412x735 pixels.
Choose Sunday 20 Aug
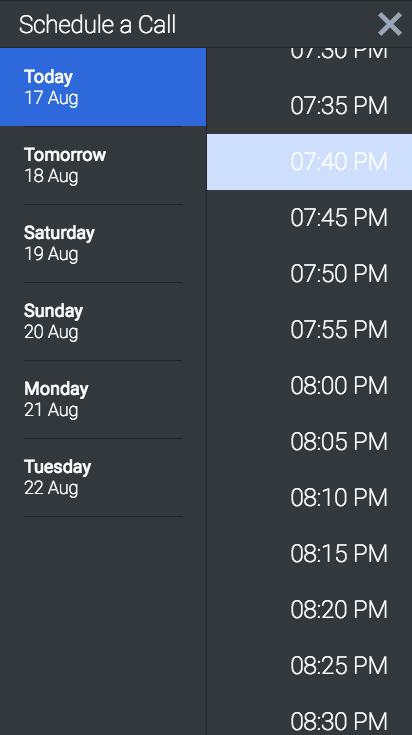(x=103, y=322)
